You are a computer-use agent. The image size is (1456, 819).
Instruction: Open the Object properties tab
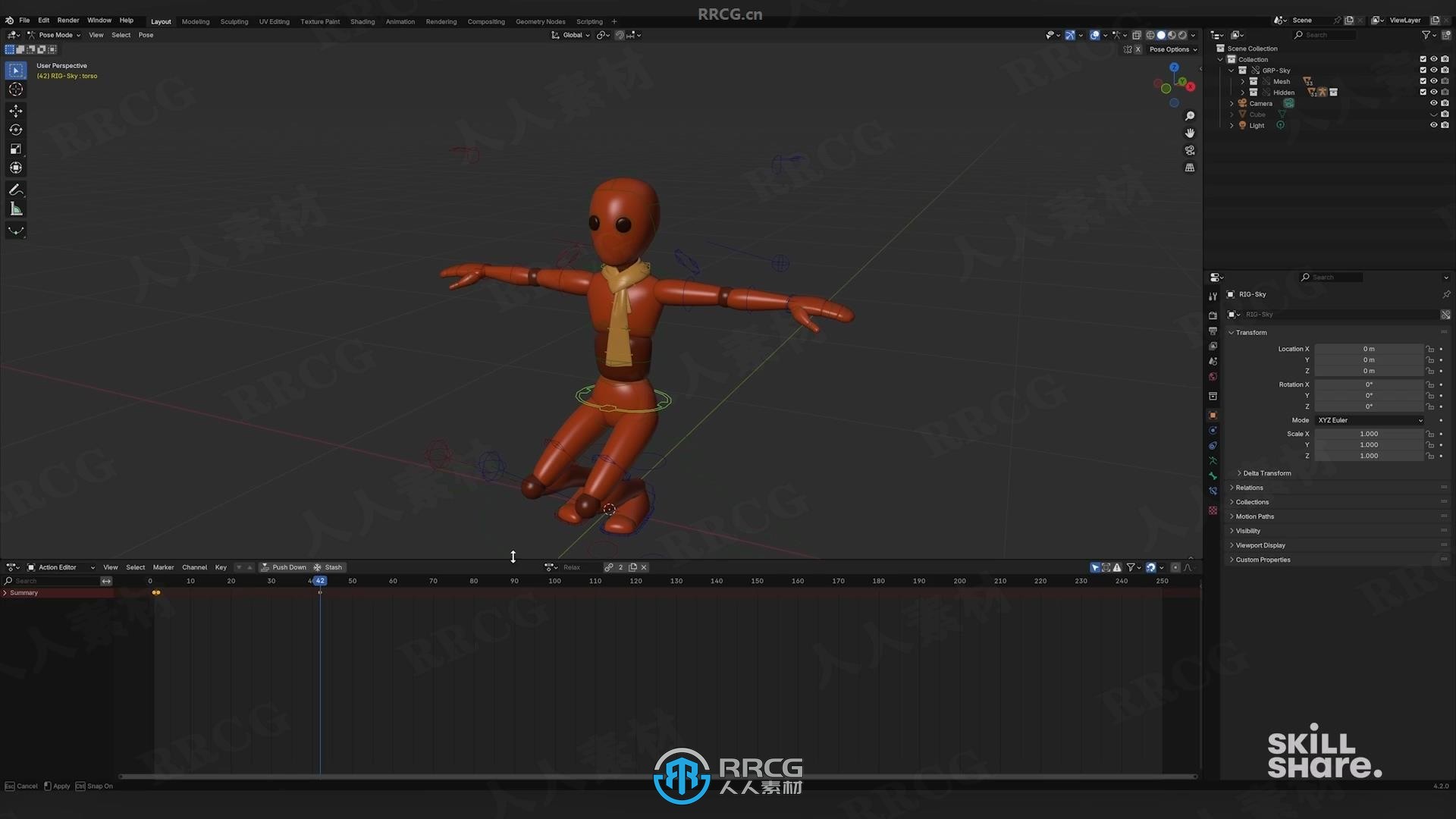point(1213,415)
